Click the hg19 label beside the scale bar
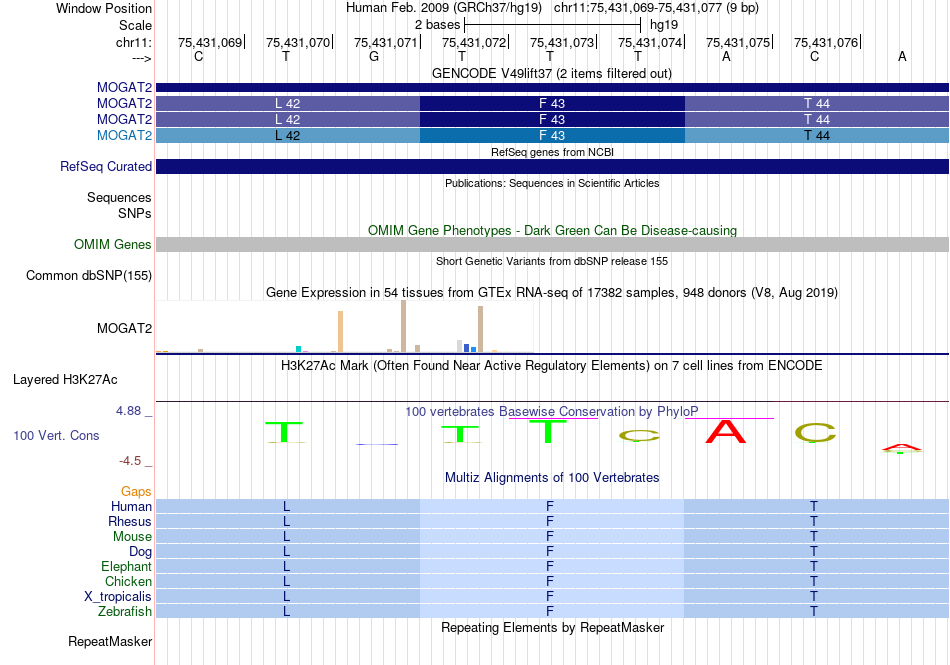The width and height of the screenshot is (950, 665). point(663,25)
